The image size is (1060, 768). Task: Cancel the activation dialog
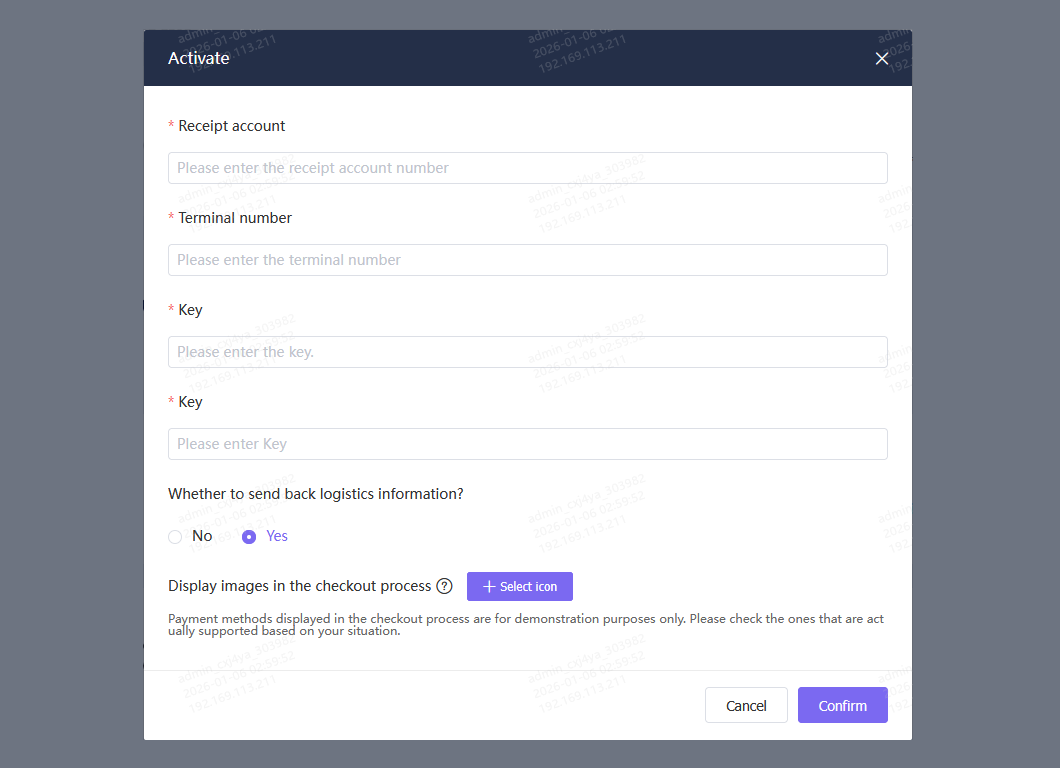coord(746,705)
